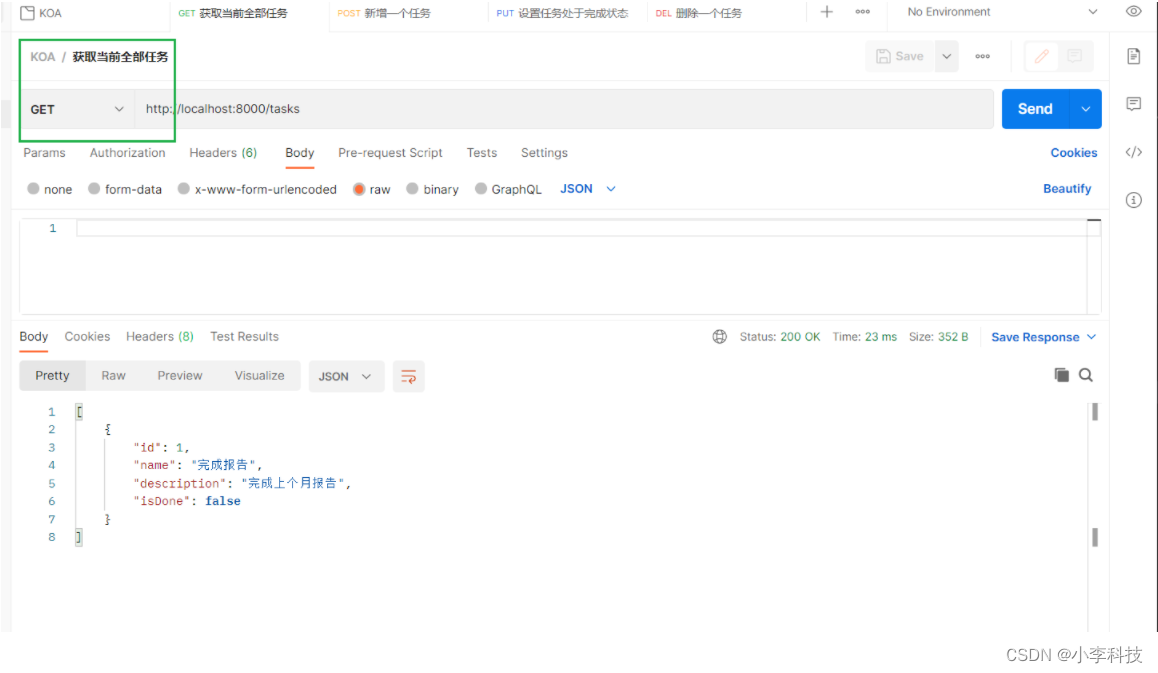Click the environment quick look eye icon
The width and height of the screenshot is (1158, 673).
(1133, 12)
